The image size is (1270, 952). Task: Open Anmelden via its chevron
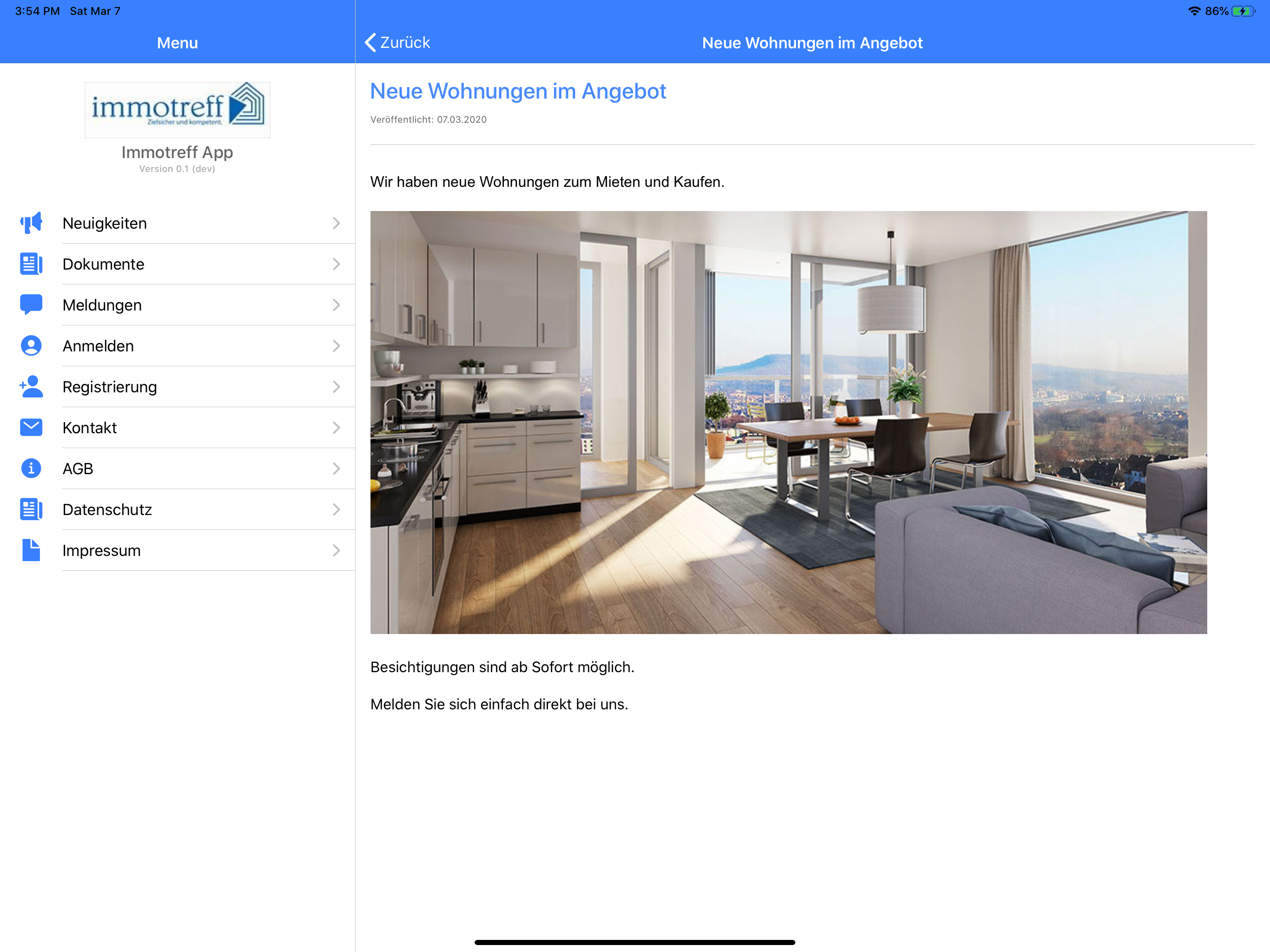pos(337,346)
